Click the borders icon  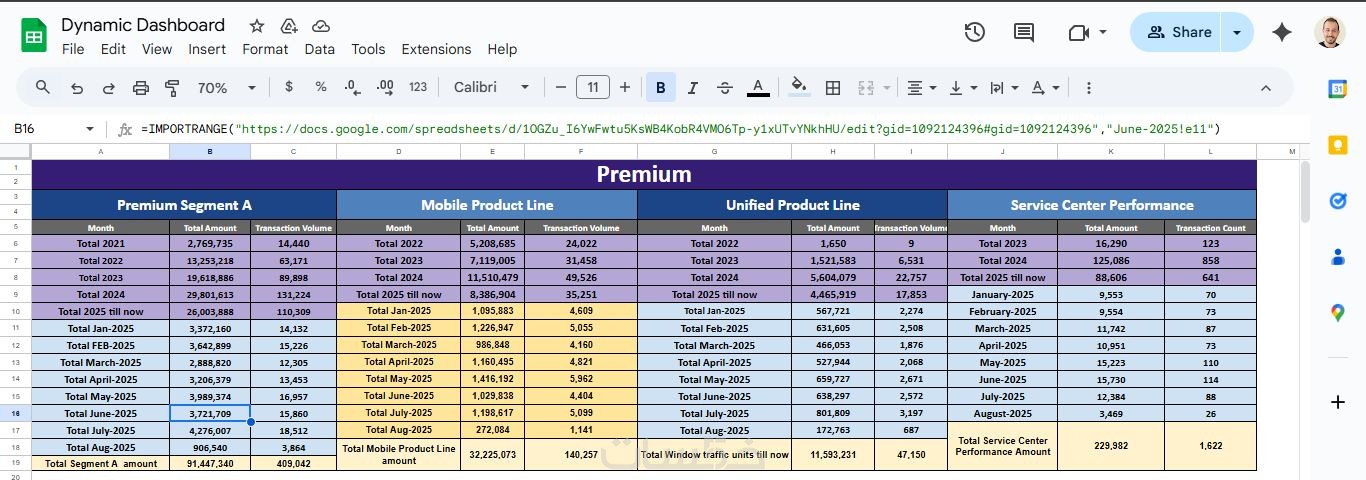click(x=832, y=88)
